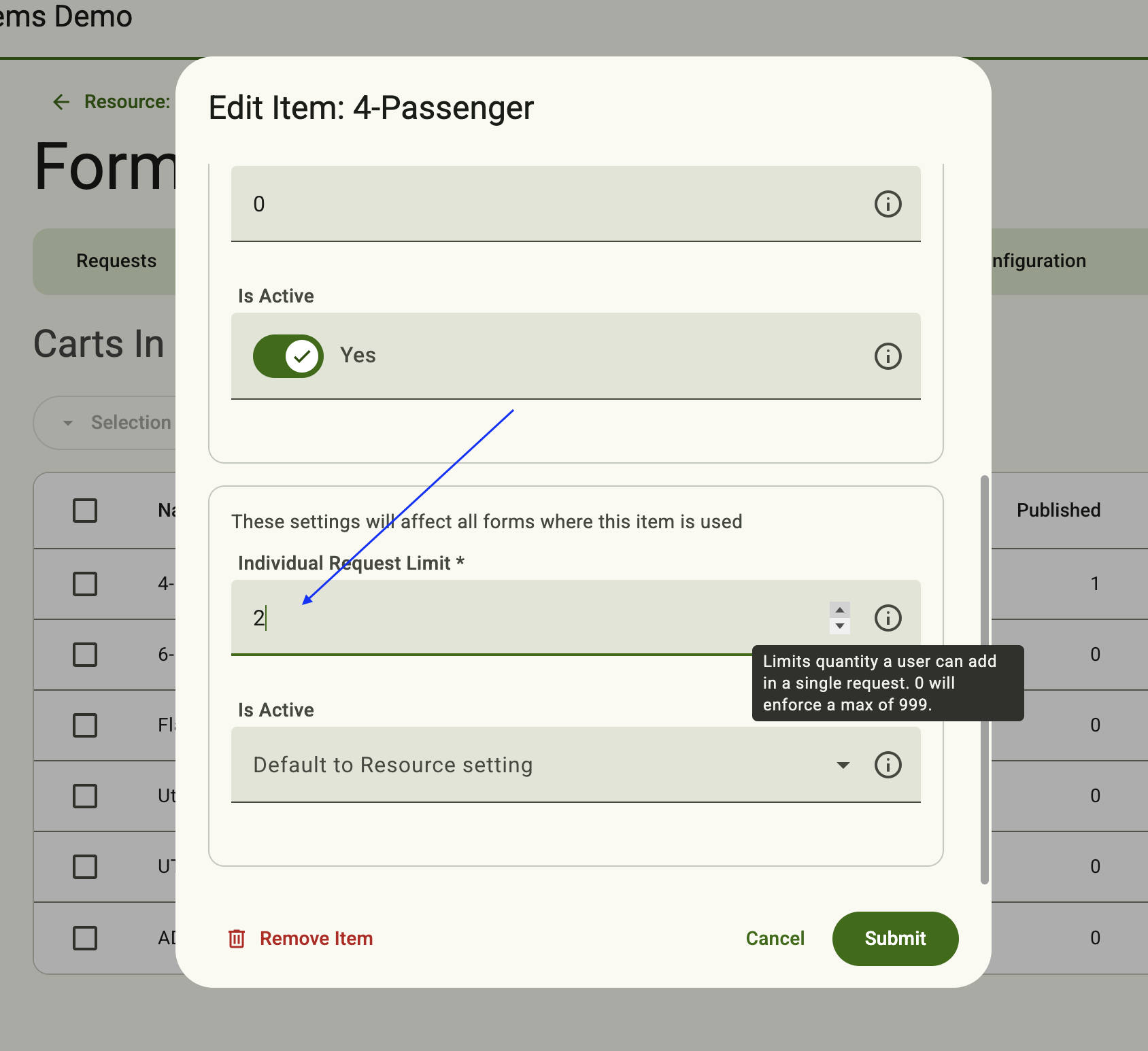Click the dialog's vertical scrollbar
The height and width of the screenshot is (1051, 1148).
(984, 680)
